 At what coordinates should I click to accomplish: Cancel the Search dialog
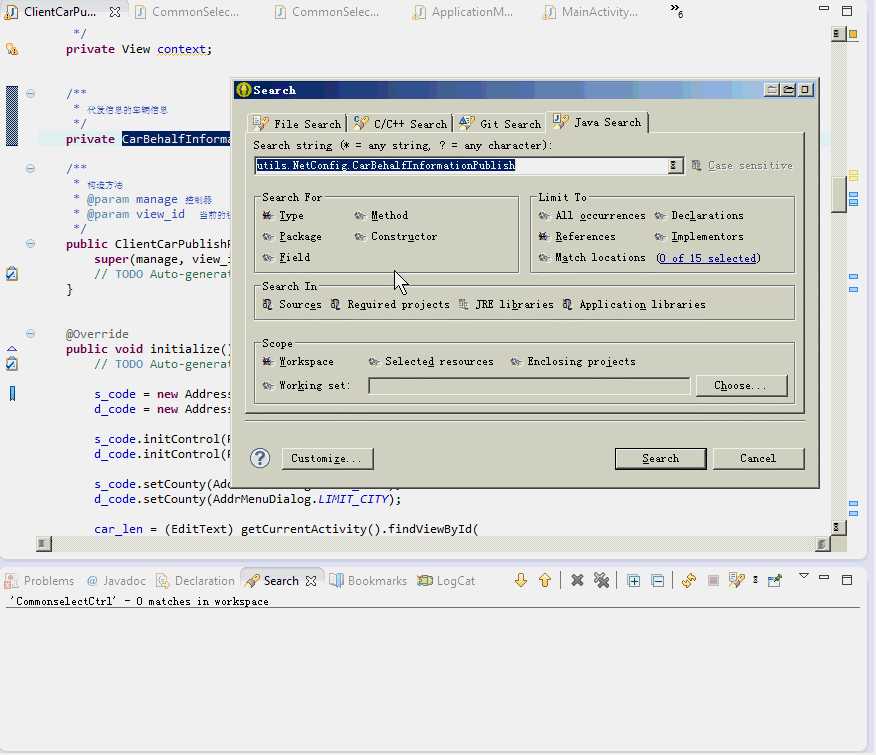point(758,458)
